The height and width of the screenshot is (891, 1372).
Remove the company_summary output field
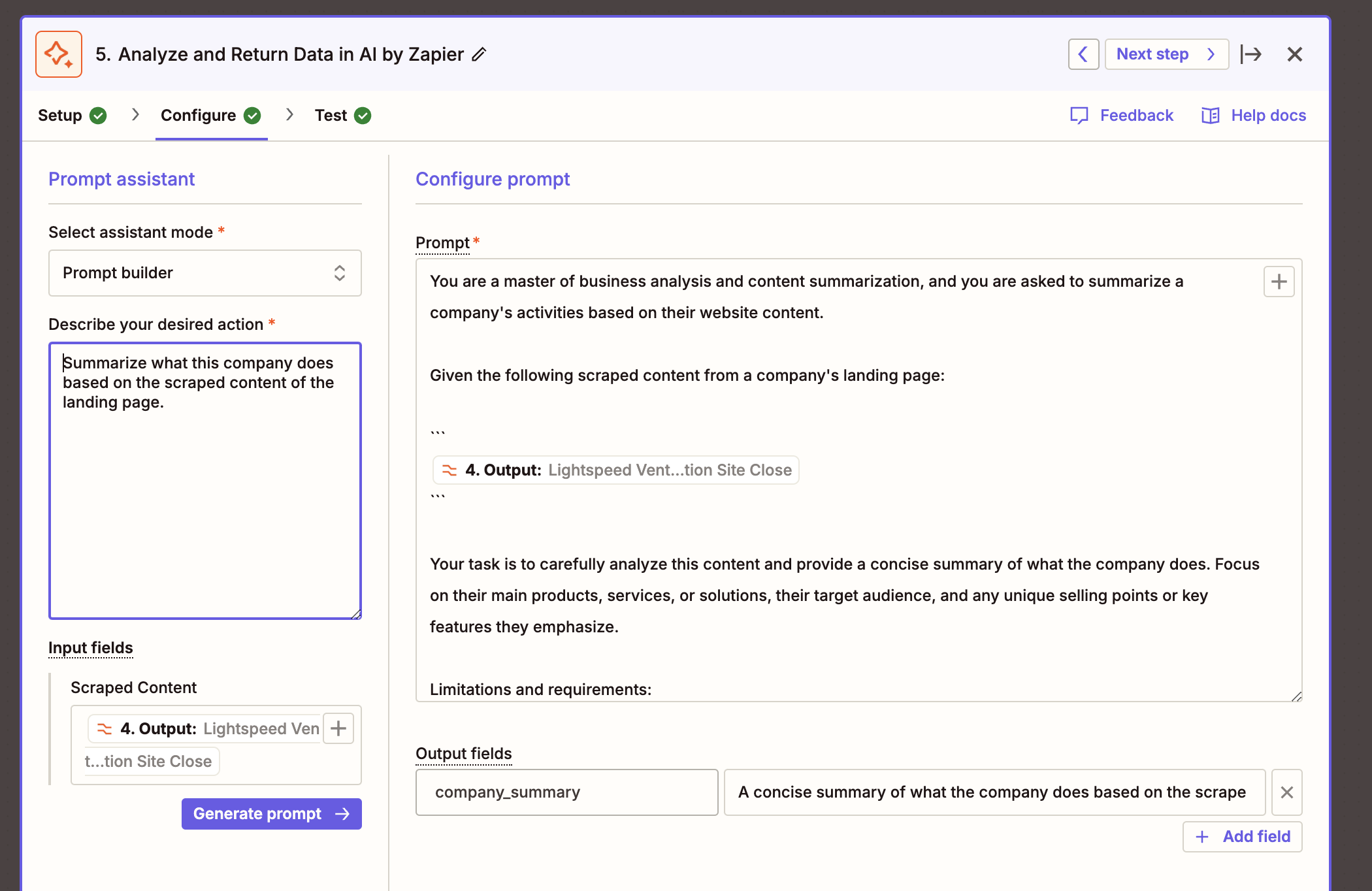pos(1286,792)
